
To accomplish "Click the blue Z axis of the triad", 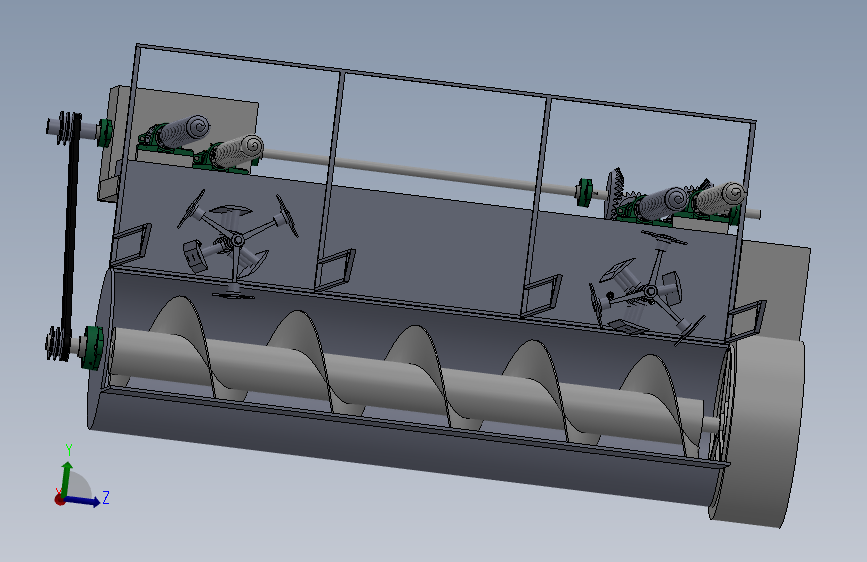I will (83, 501).
